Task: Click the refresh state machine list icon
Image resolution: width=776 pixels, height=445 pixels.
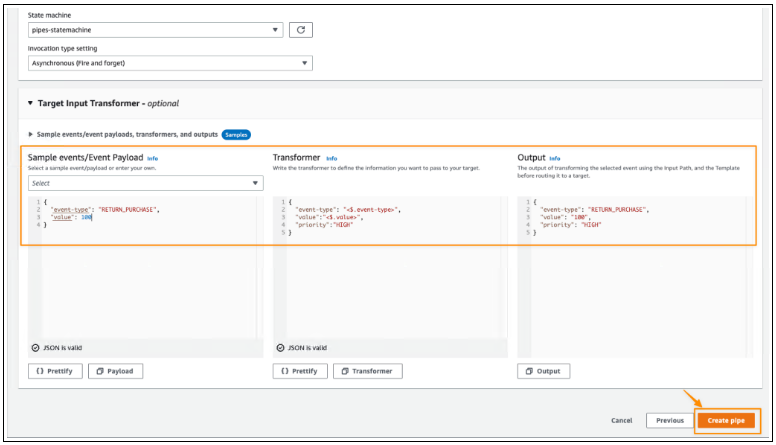Action: point(300,30)
